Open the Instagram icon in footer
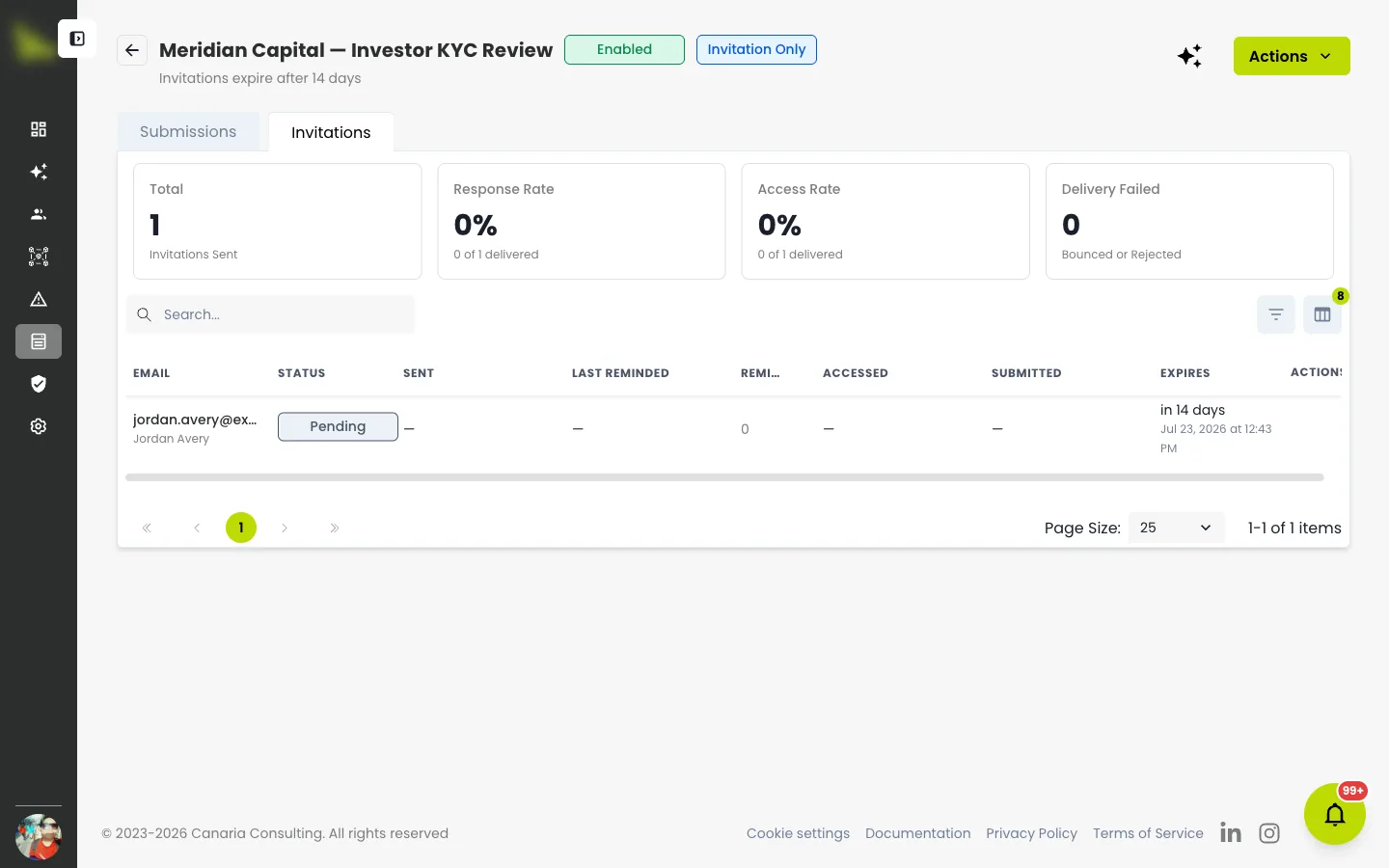 tap(1269, 833)
